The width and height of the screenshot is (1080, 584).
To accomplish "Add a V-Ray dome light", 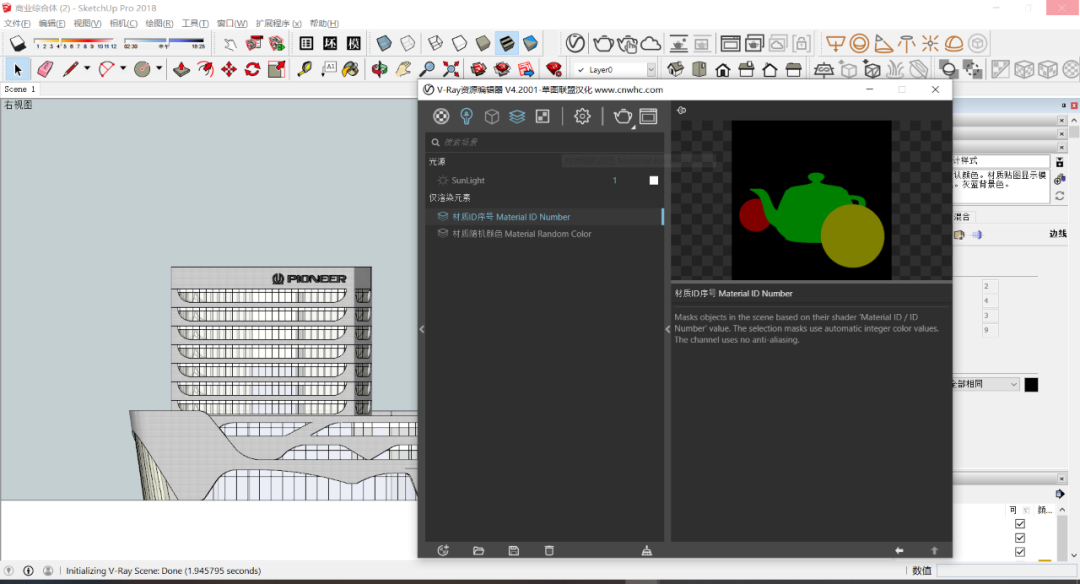I will coord(954,44).
